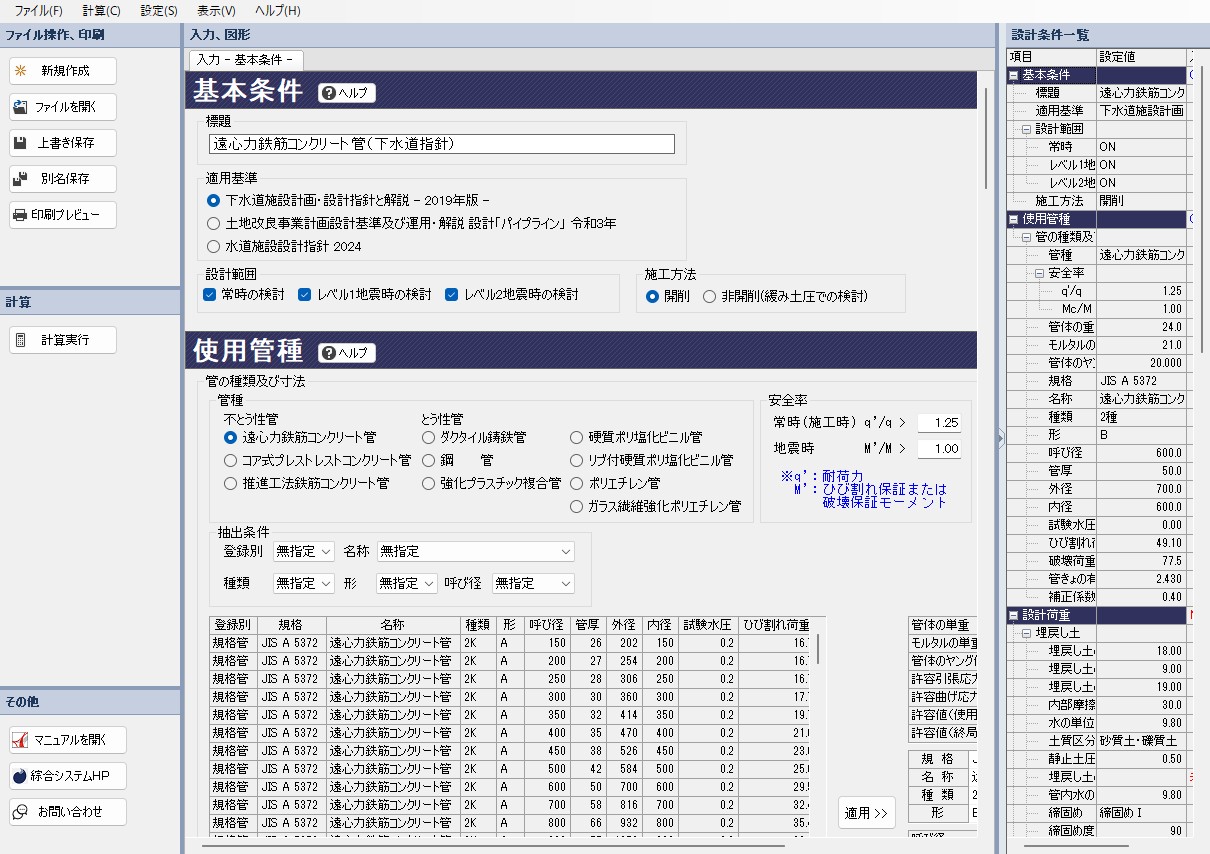Viewport: 1210px width, 854px height.
Task: Open a file with ファイルを開く icon
Action: tap(20, 107)
